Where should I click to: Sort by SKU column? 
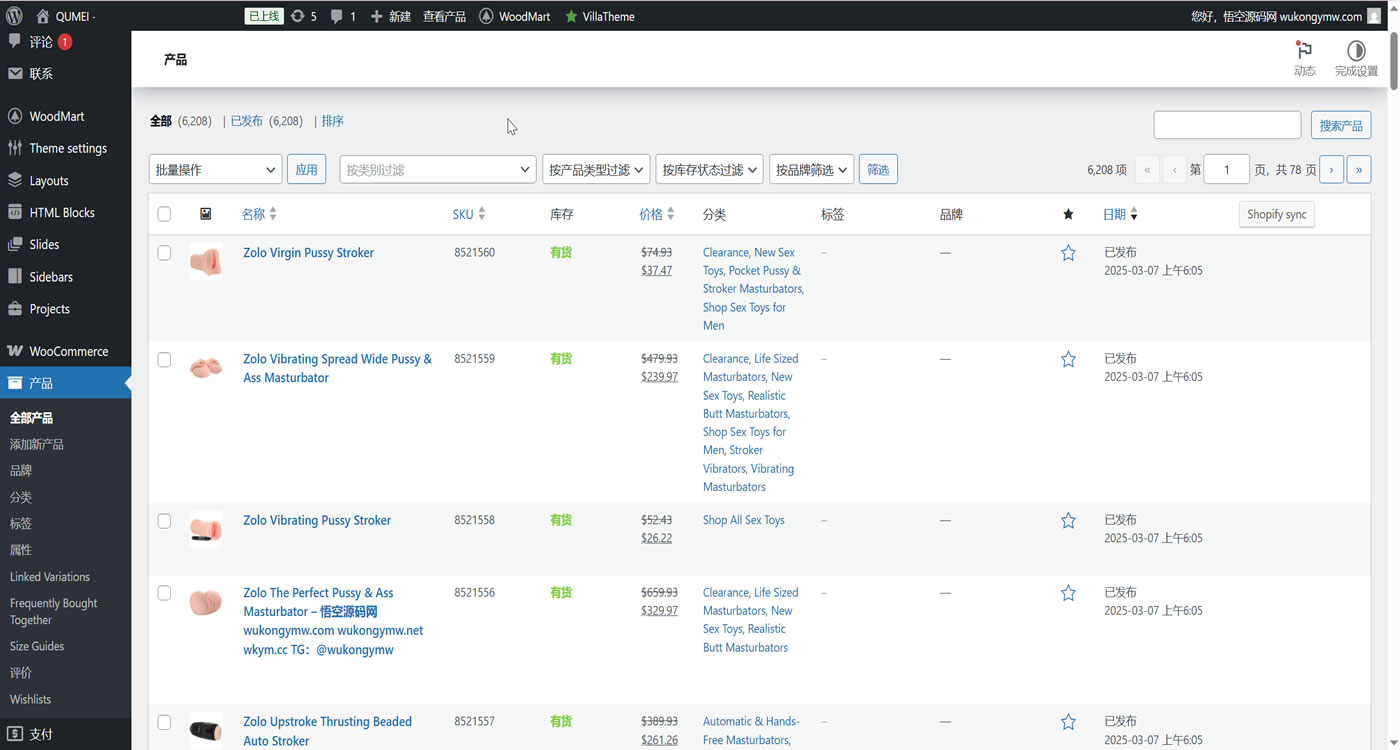tap(469, 214)
